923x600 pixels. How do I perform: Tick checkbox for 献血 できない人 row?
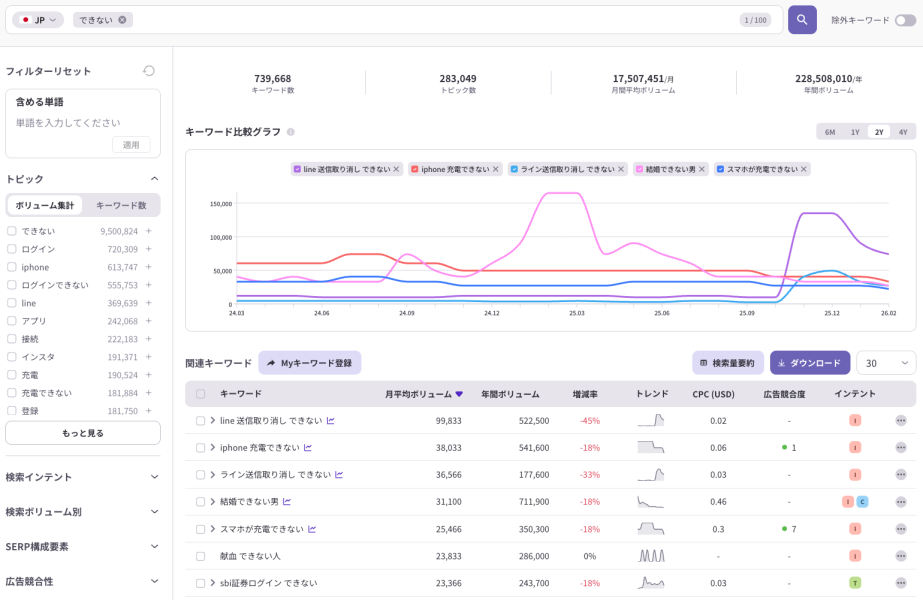pos(201,556)
